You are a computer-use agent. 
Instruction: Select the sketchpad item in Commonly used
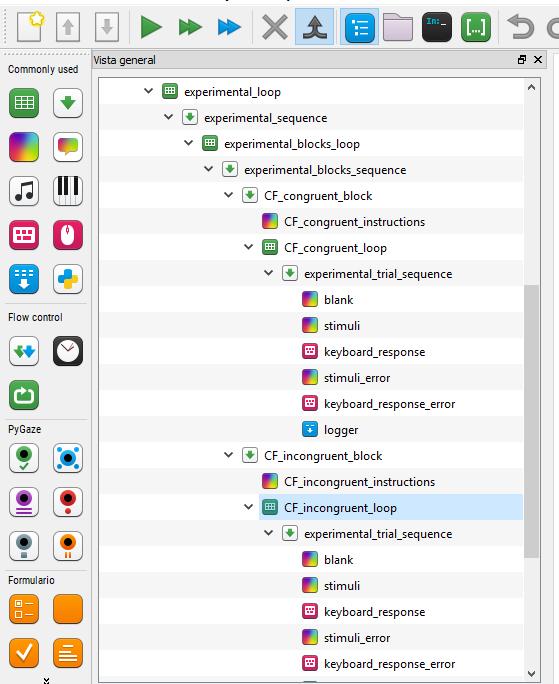coord(24,147)
